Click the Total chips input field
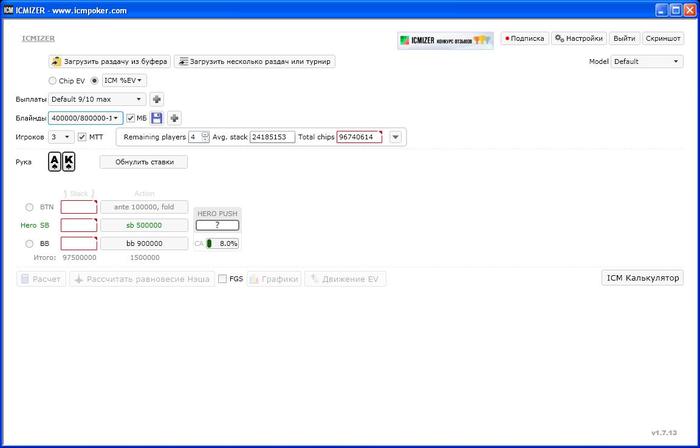This screenshot has height=448, width=700. pyautogui.click(x=359, y=137)
